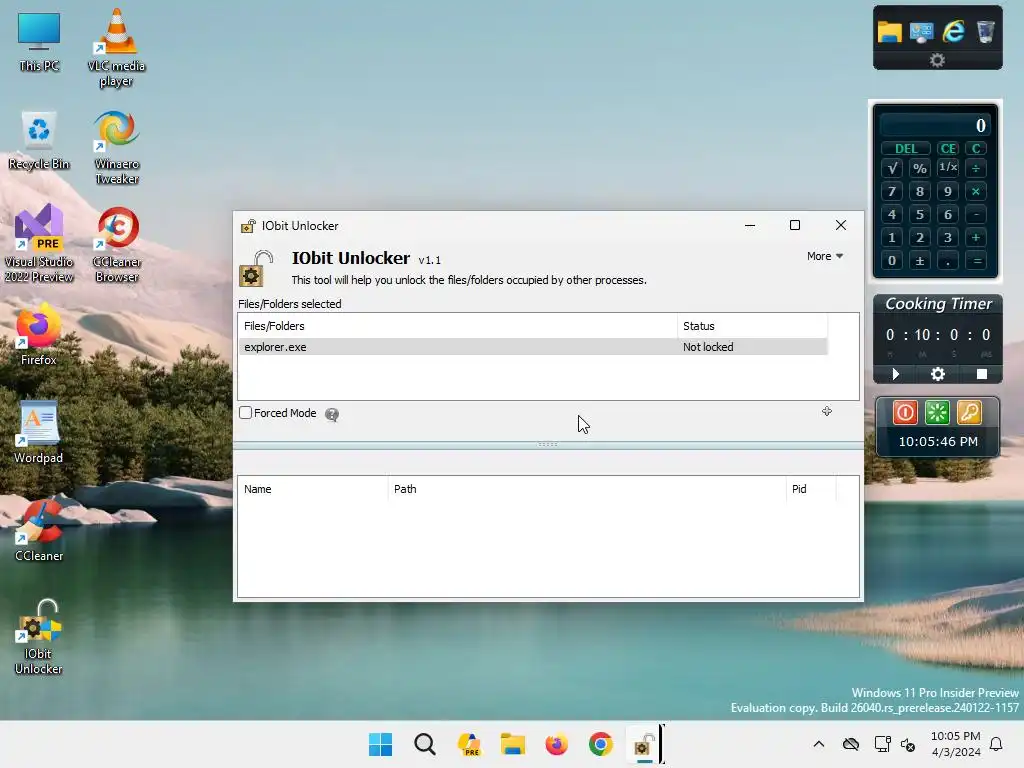The width and height of the screenshot is (1024, 768).
Task: Enable the Forced Mode checkbox
Action: pos(246,413)
